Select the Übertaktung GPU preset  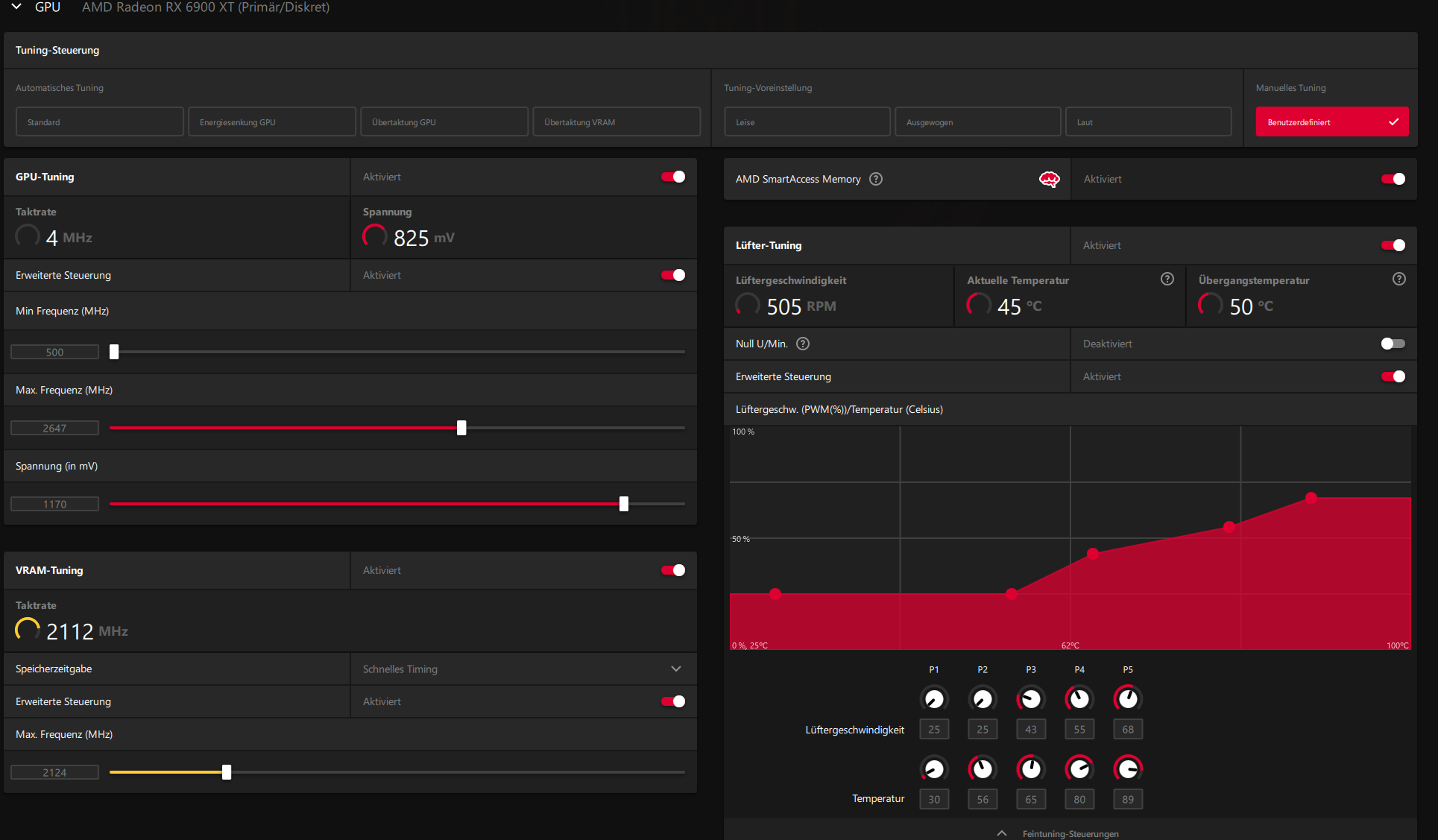444,121
